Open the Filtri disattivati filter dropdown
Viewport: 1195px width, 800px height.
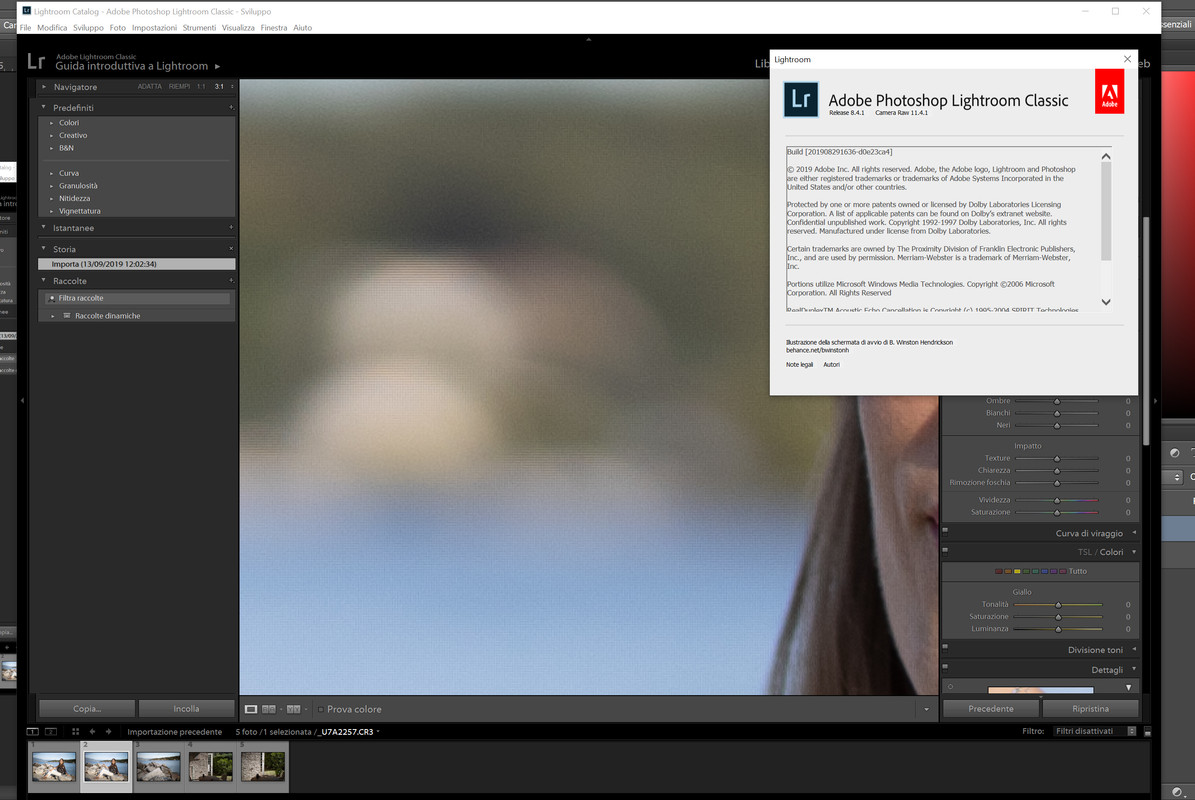pos(1094,731)
